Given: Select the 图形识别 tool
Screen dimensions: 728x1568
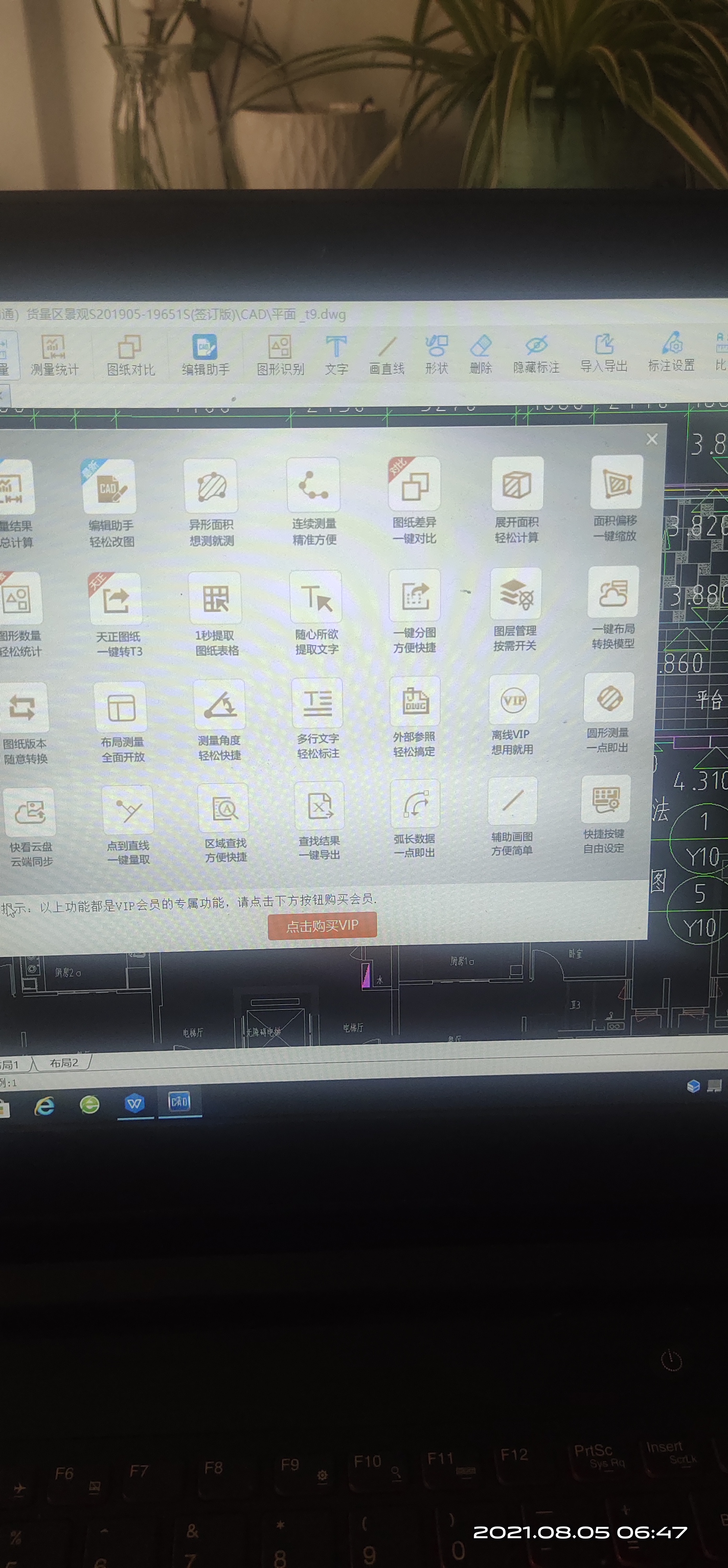Looking at the screenshot, I should (280, 355).
